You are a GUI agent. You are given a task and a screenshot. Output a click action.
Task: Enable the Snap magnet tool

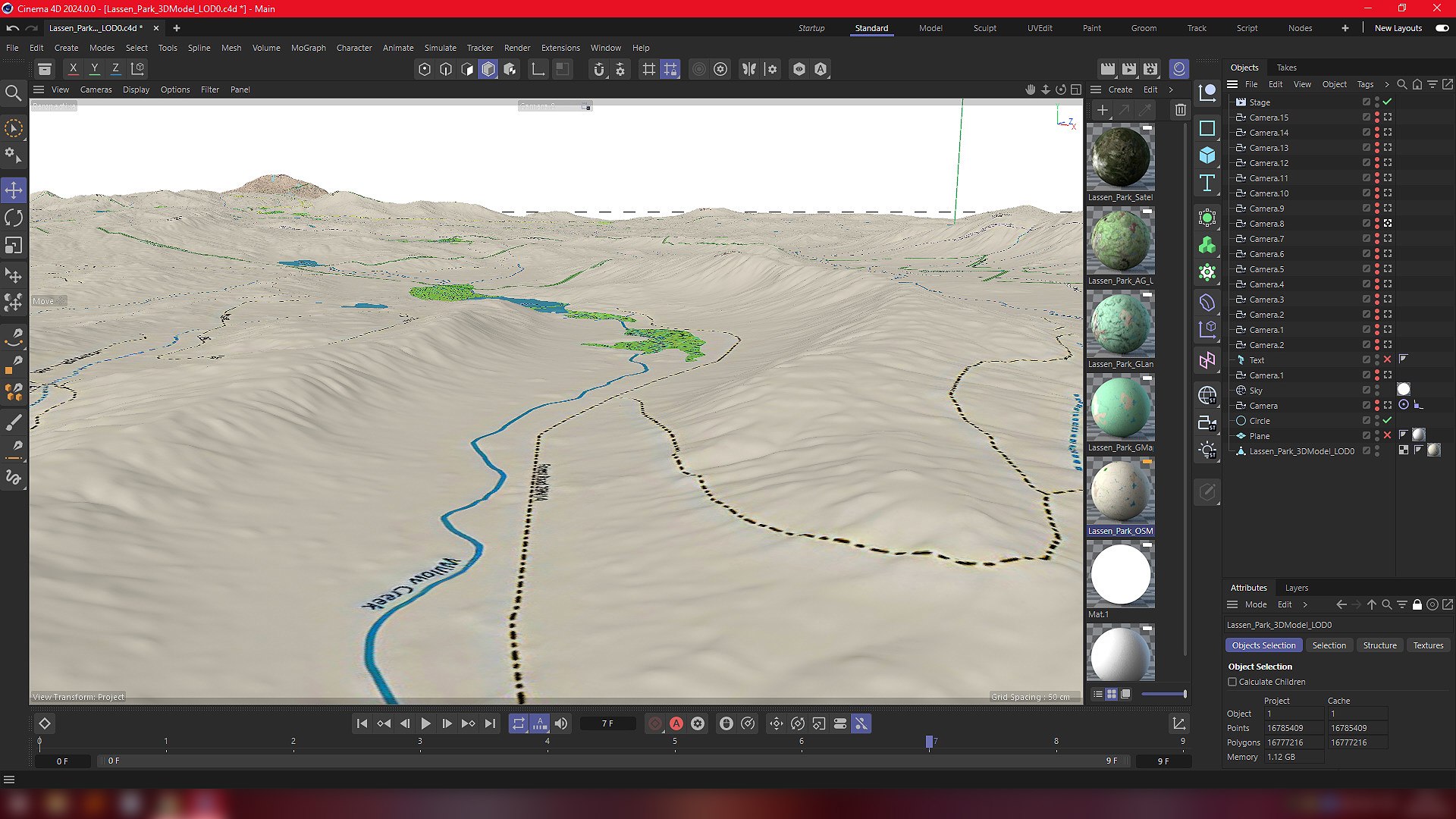coord(599,69)
